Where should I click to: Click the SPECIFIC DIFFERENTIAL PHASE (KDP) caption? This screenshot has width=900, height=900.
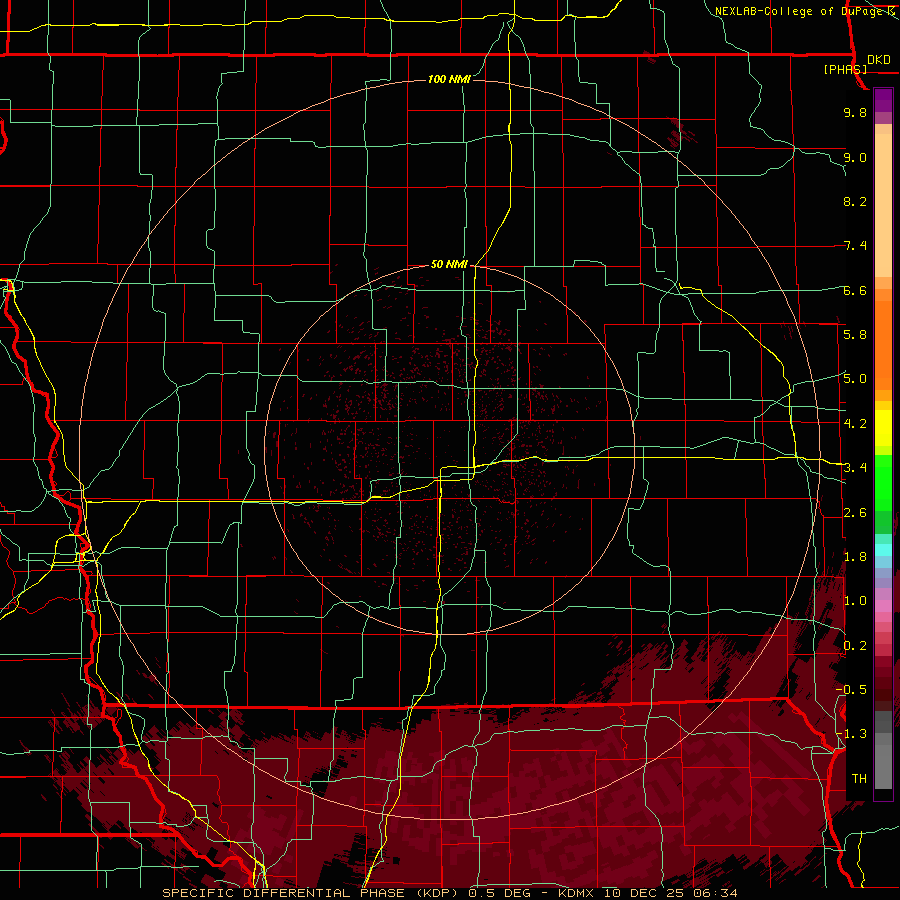[x=312, y=893]
